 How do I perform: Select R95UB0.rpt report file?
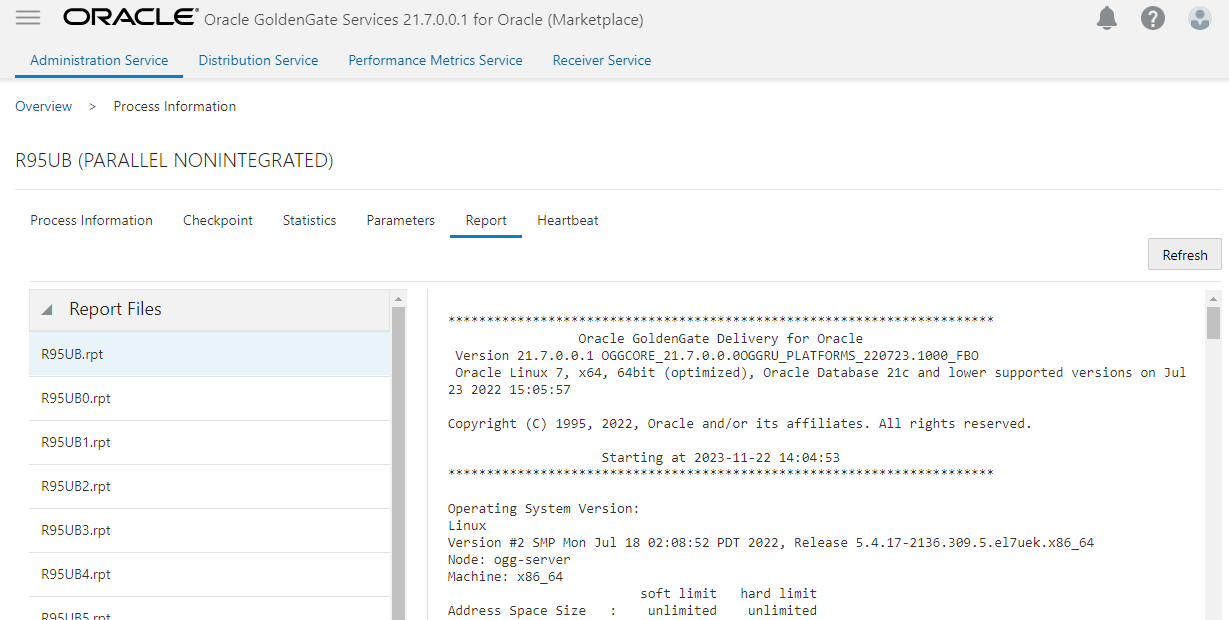(76, 398)
